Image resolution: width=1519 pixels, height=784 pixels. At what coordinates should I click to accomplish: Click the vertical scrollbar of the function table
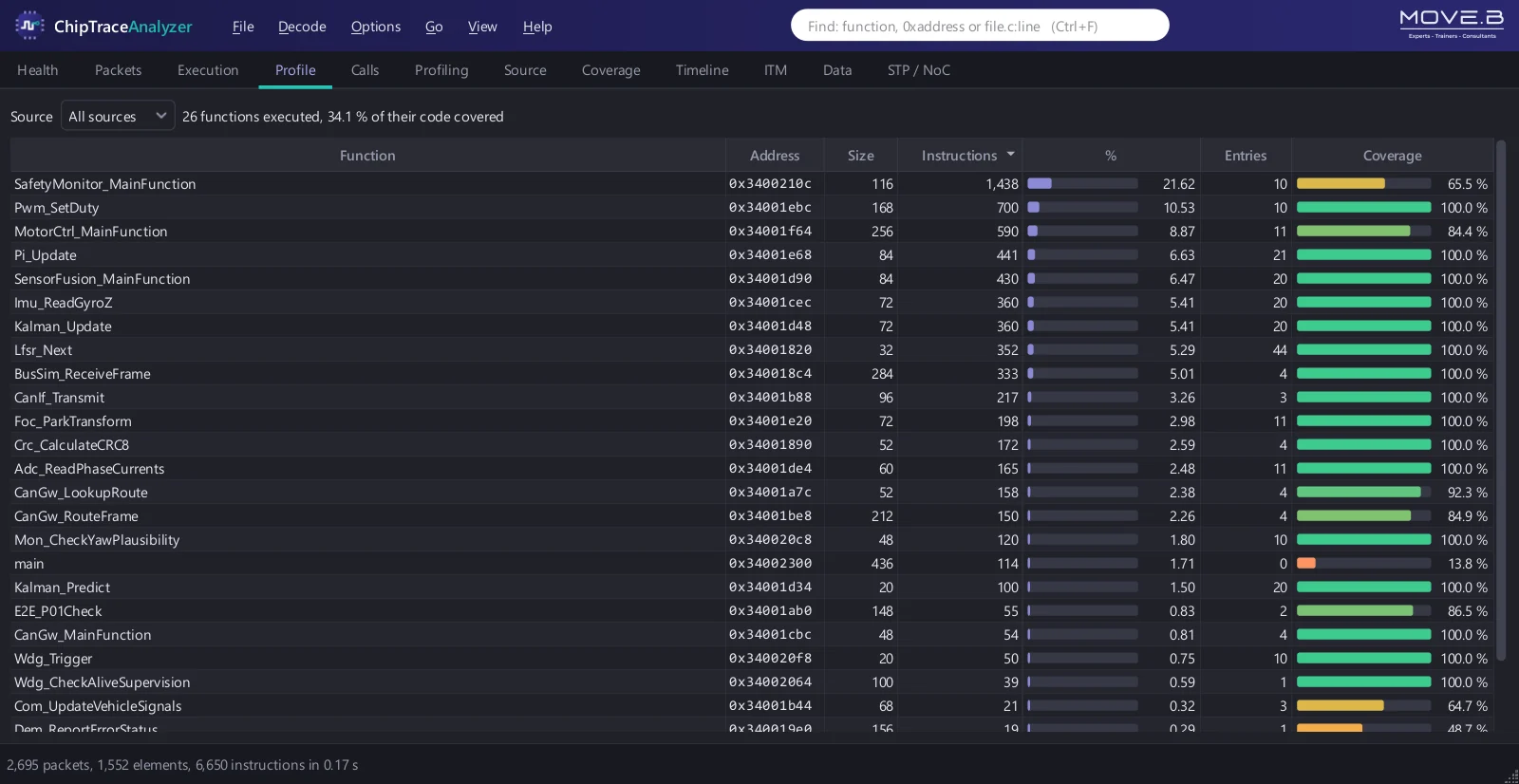[1501, 401]
